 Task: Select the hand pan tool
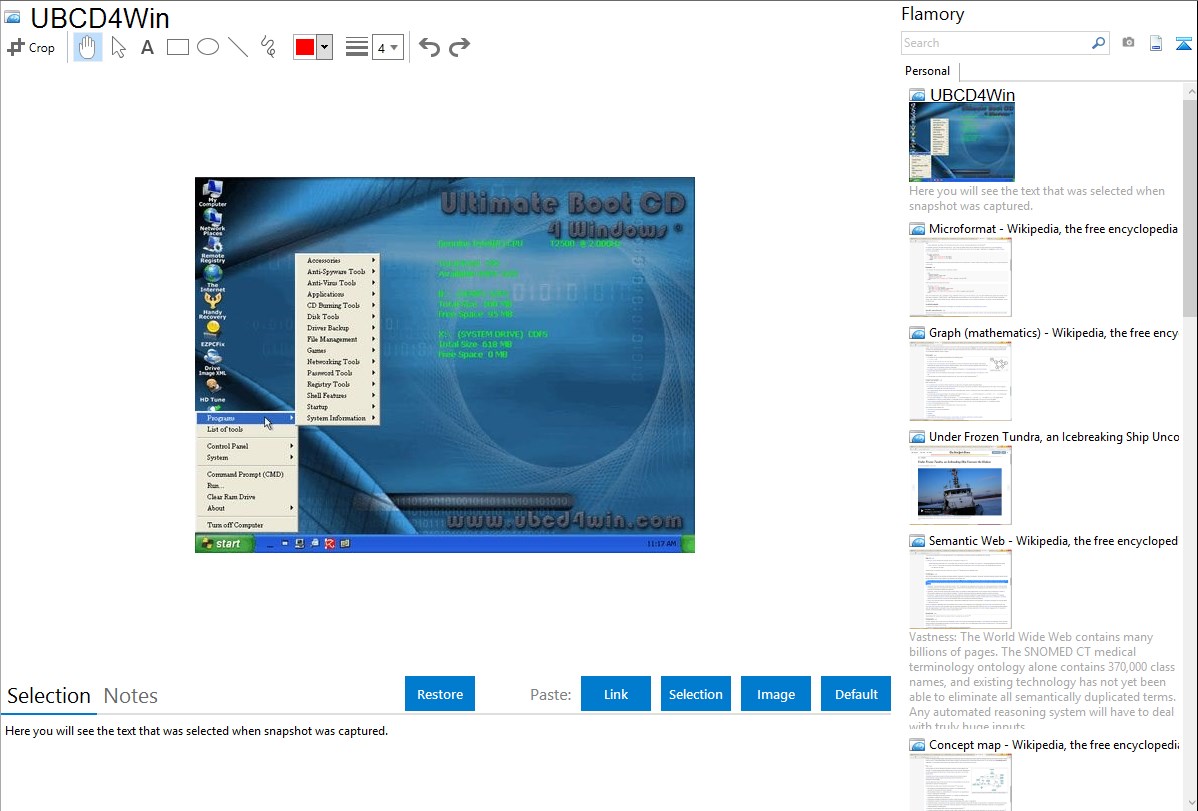tap(87, 47)
